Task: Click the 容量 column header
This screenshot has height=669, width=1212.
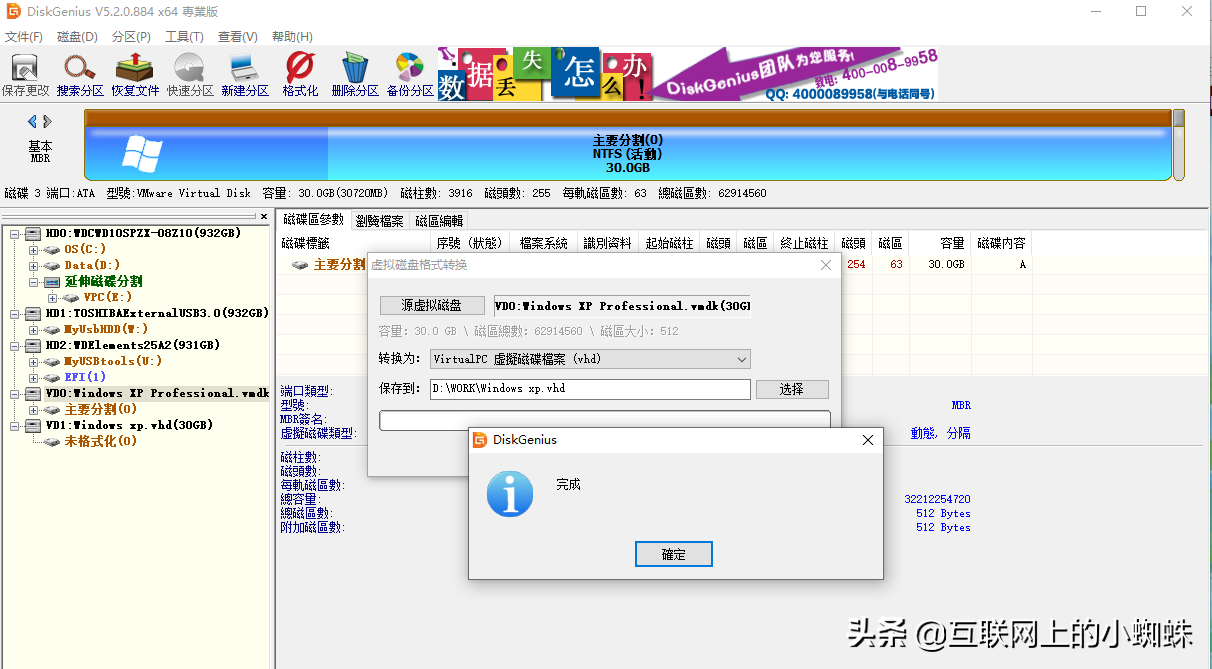Action: coord(940,243)
